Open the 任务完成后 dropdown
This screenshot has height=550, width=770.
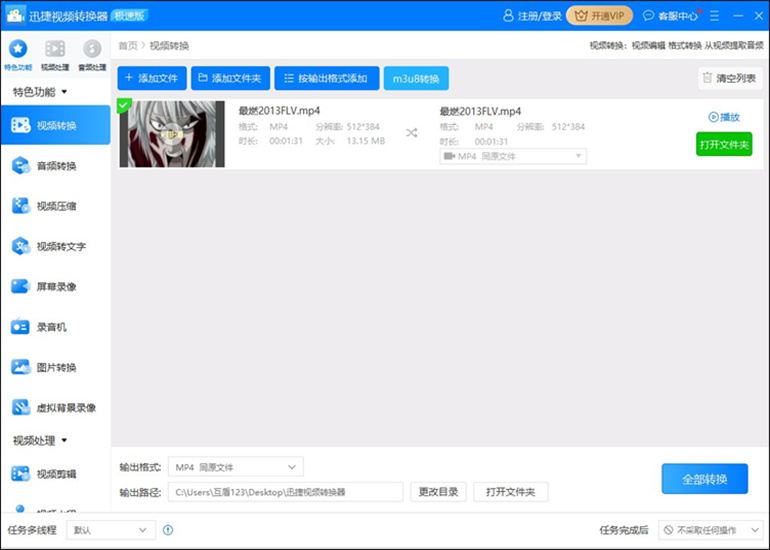[x=710, y=530]
